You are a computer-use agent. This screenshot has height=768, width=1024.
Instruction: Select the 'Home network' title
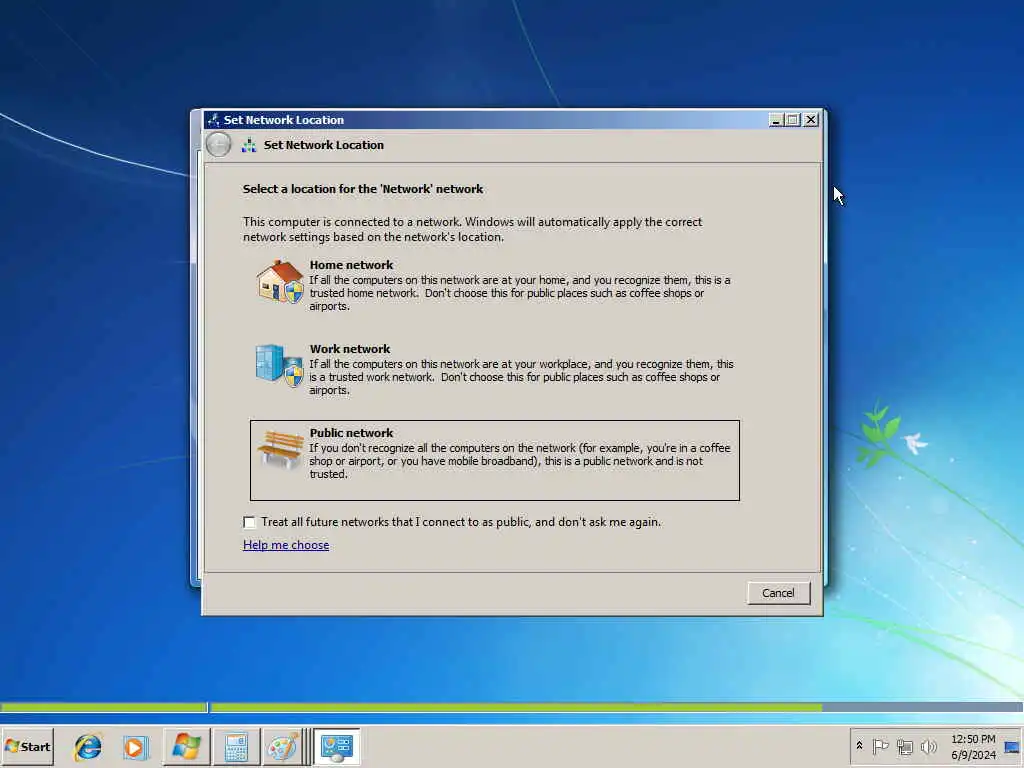351,264
